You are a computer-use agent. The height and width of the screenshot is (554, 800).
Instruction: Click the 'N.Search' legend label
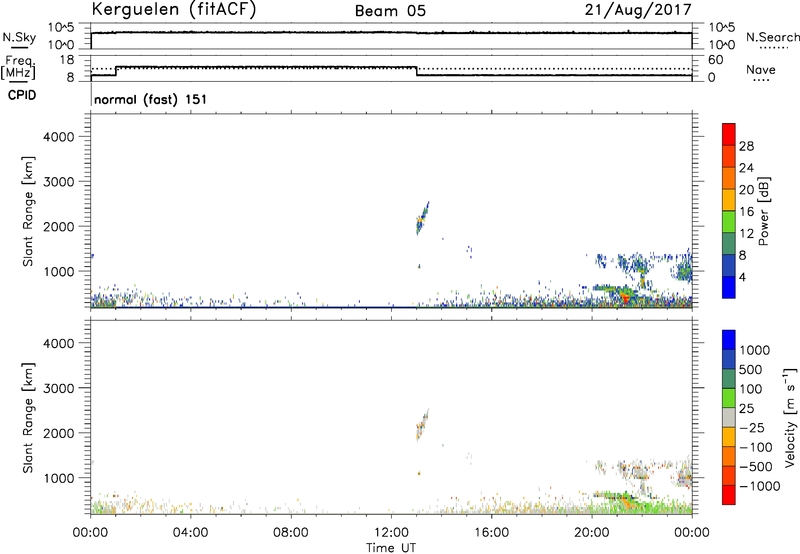772,37
